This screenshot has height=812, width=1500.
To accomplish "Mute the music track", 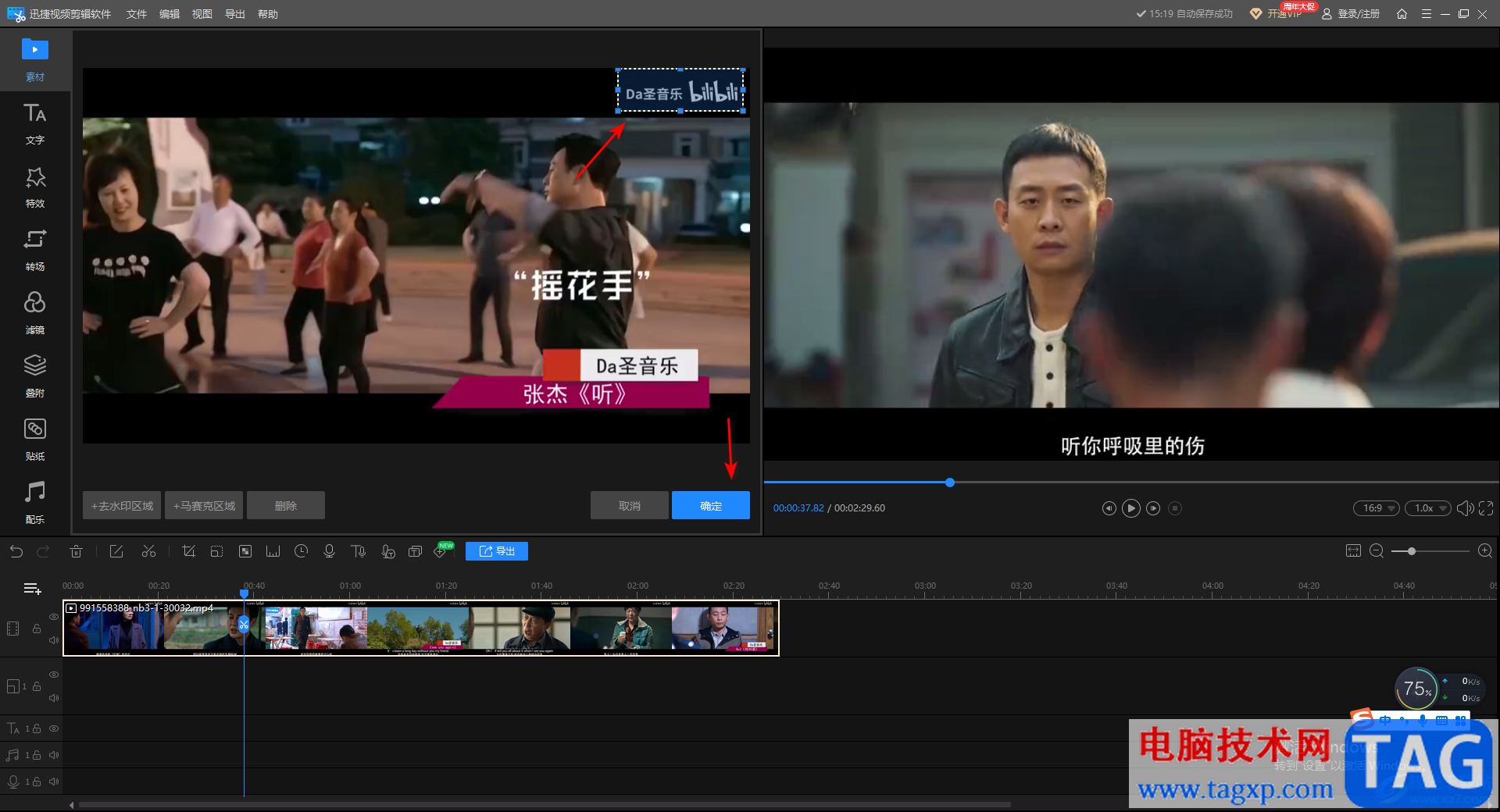I will coord(54,755).
